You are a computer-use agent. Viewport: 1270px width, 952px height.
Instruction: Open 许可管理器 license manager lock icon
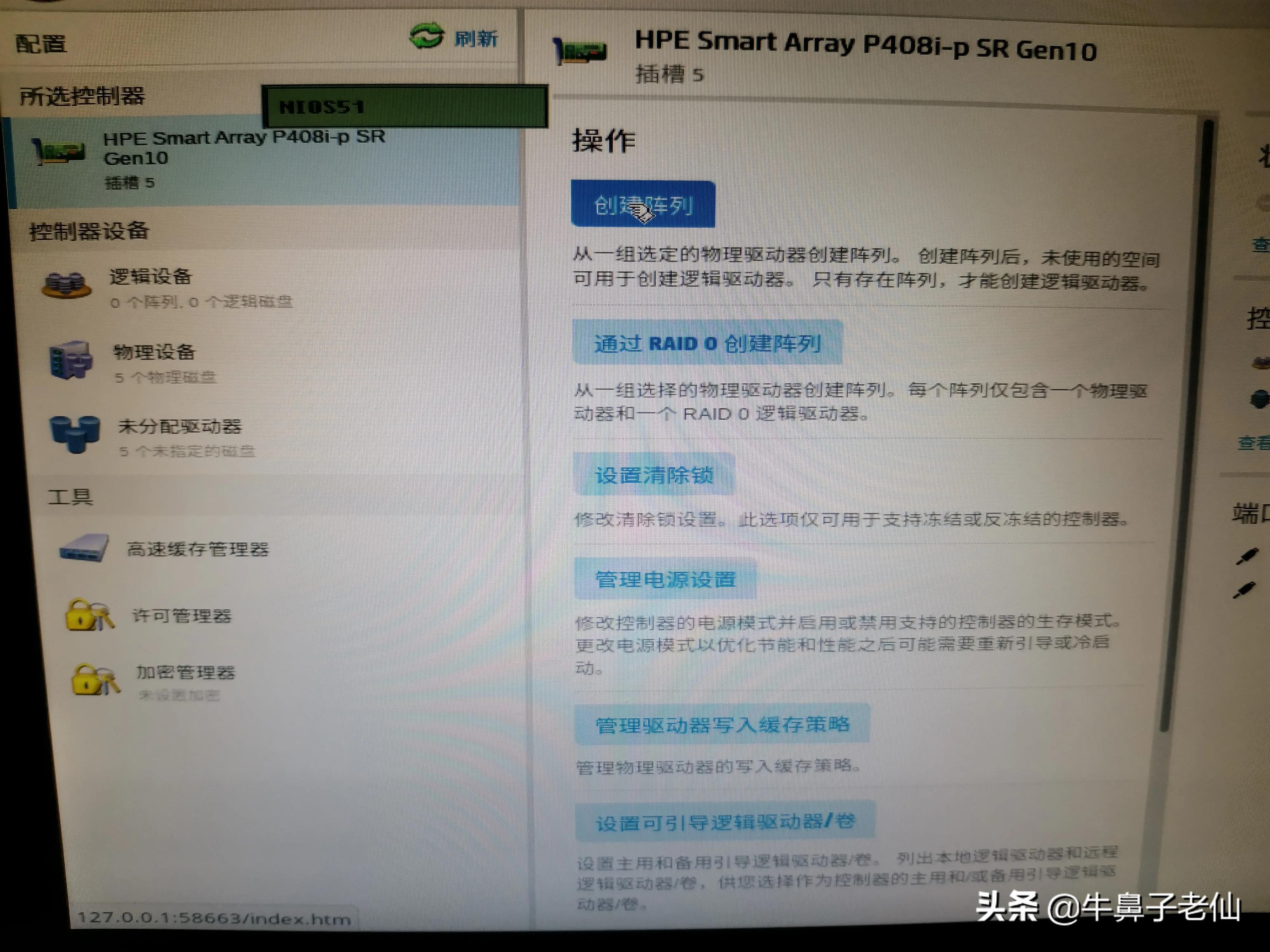click(x=90, y=615)
